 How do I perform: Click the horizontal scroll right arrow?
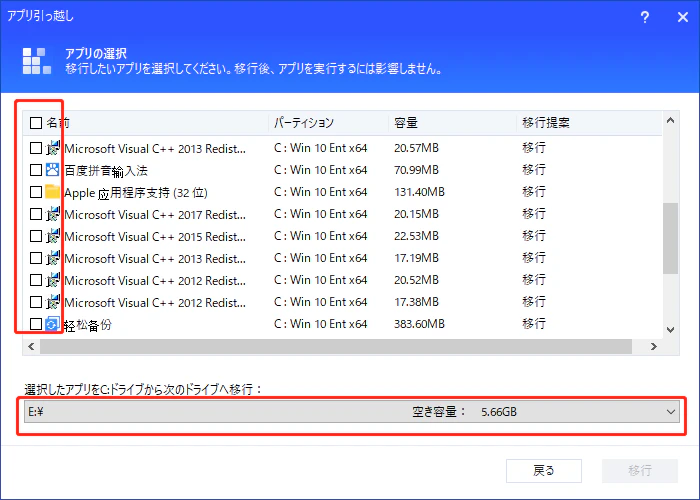[654, 346]
